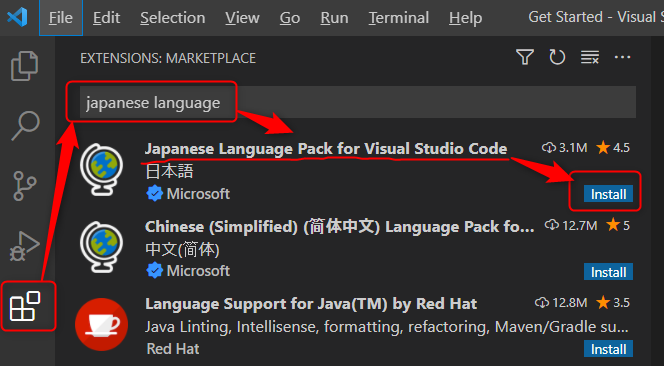Open Chinese (Simplified) Language Pack entry title

coord(340,227)
